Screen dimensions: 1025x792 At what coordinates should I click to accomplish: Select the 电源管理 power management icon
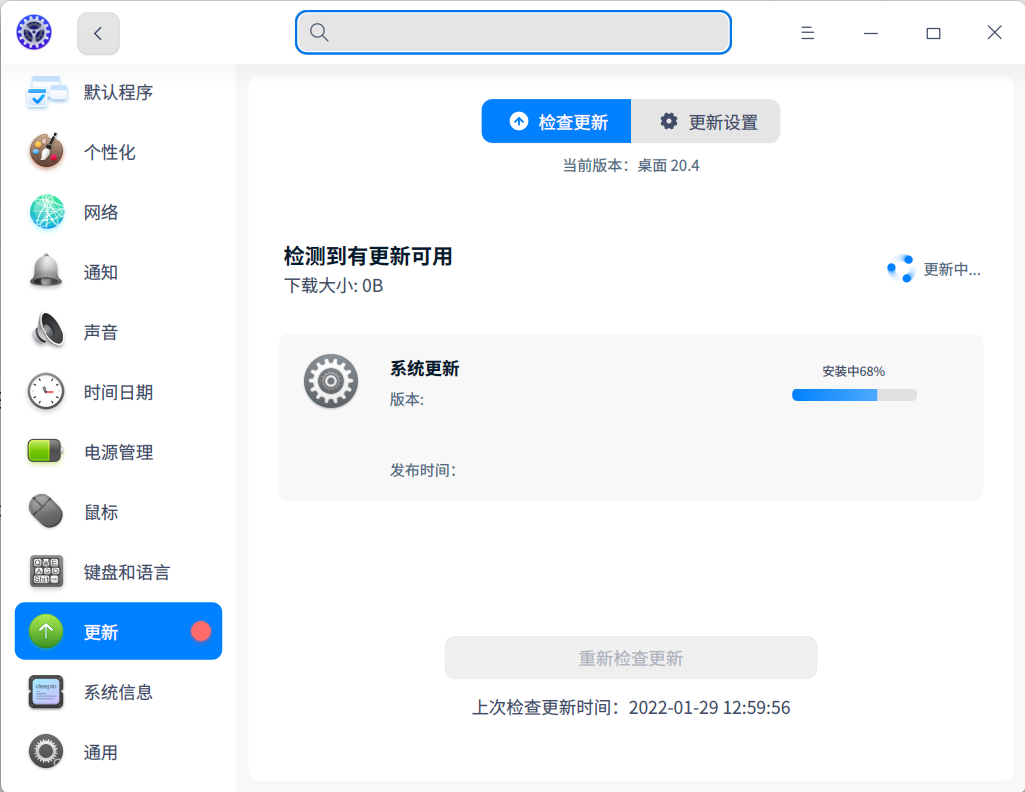coord(45,452)
